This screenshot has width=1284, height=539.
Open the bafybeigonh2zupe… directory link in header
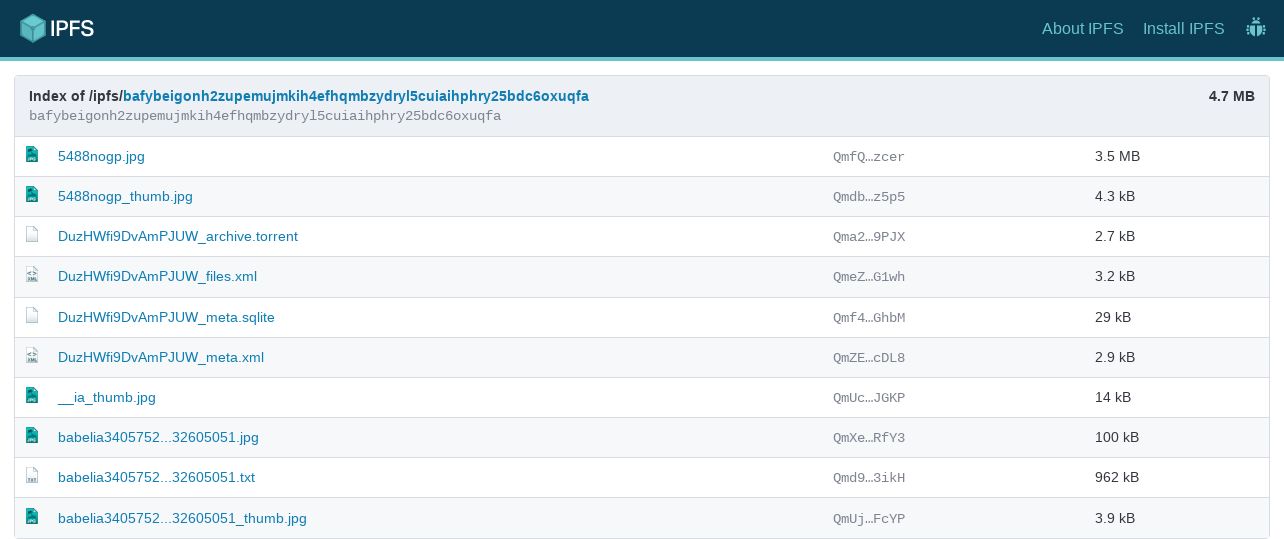(x=356, y=96)
